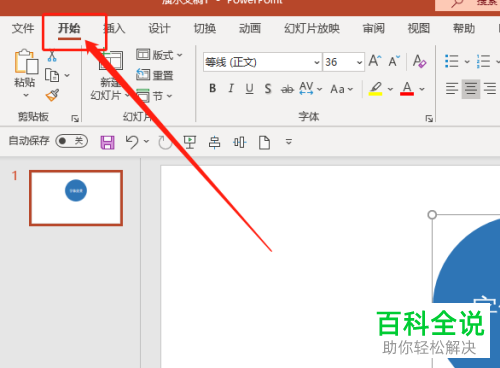Open the 剪贴板 clipboard dialog launcher
Viewport: 500px width, 368px height.
[75, 118]
